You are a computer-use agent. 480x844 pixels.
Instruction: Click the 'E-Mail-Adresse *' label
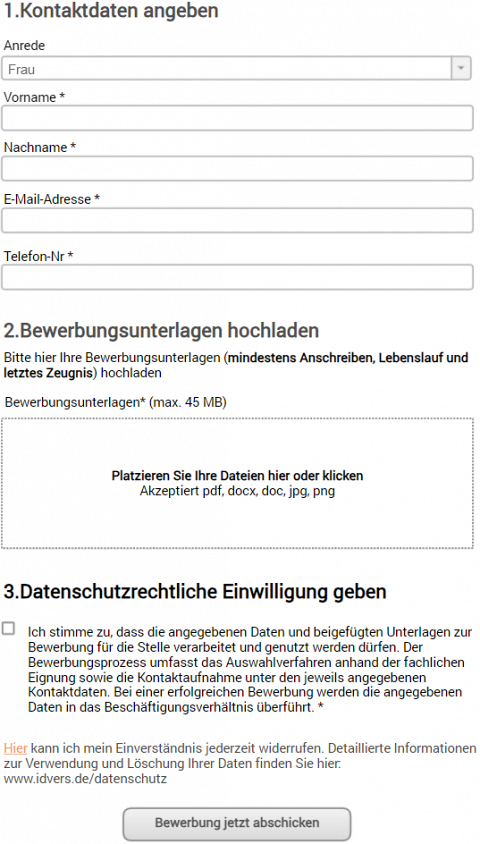point(52,199)
